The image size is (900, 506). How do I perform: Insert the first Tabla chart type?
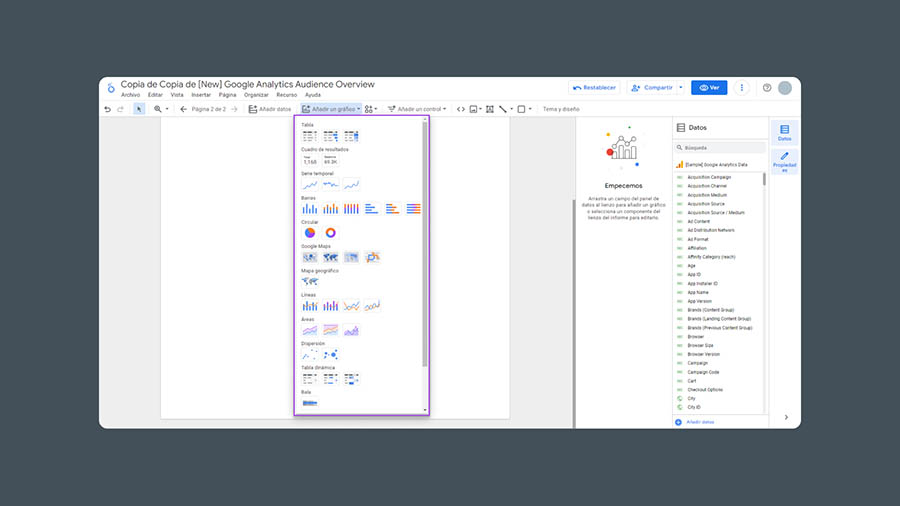tap(310, 136)
